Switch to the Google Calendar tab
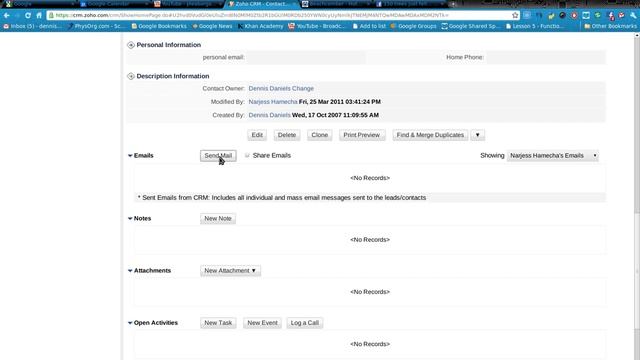640x360 pixels. (113, 4)
